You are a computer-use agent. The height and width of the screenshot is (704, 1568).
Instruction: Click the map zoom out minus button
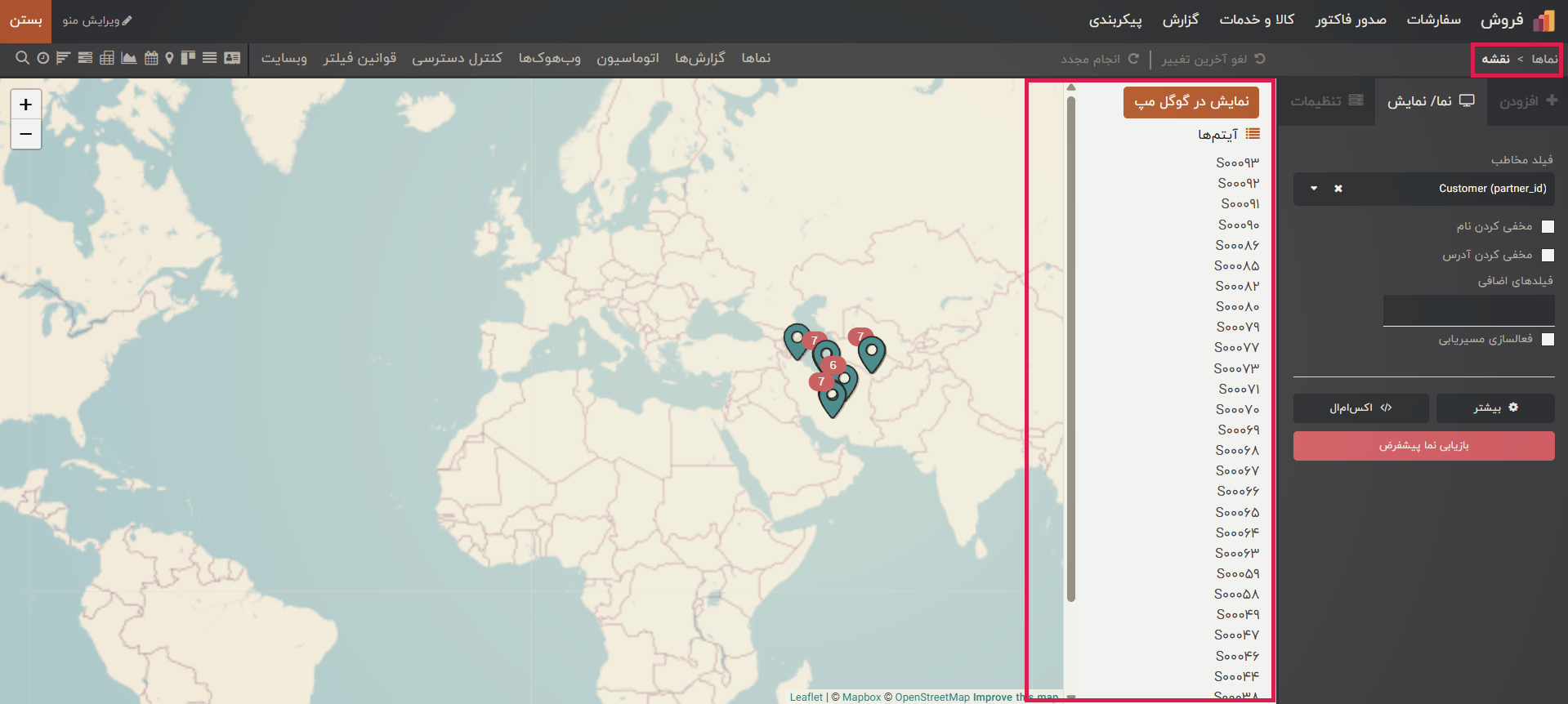(x=25, y=134)
